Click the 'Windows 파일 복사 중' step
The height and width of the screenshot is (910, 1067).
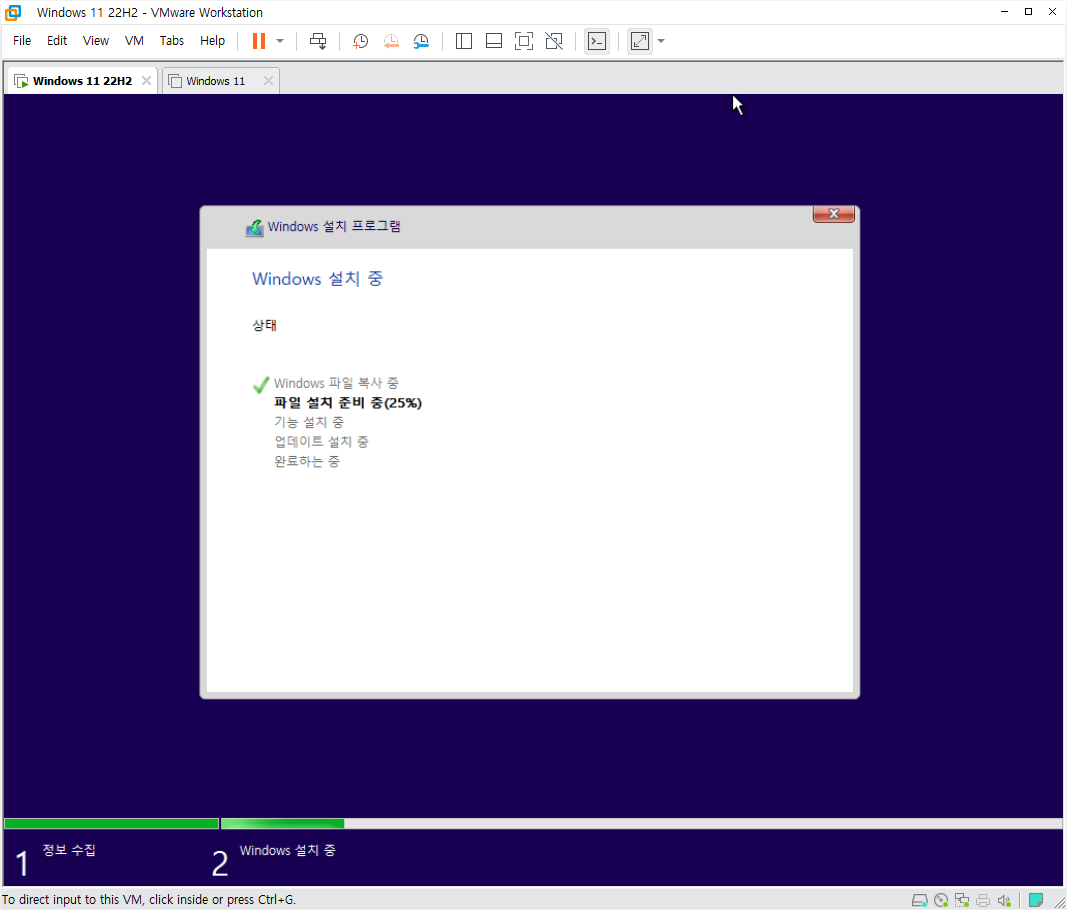(336, 383)
